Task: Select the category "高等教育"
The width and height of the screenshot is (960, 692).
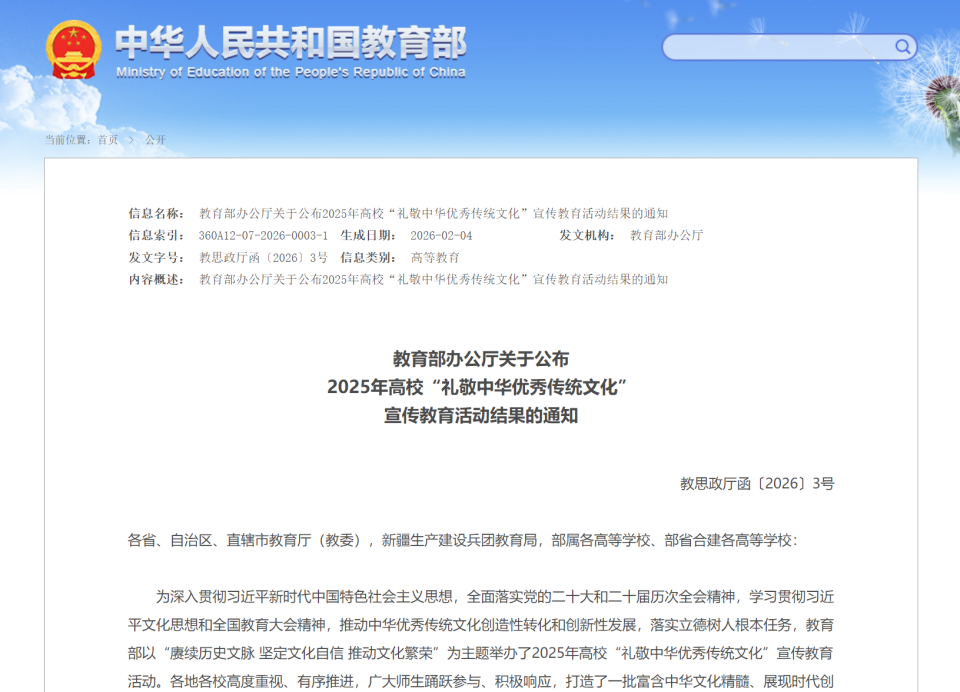Action: click(x=437, y=258)
